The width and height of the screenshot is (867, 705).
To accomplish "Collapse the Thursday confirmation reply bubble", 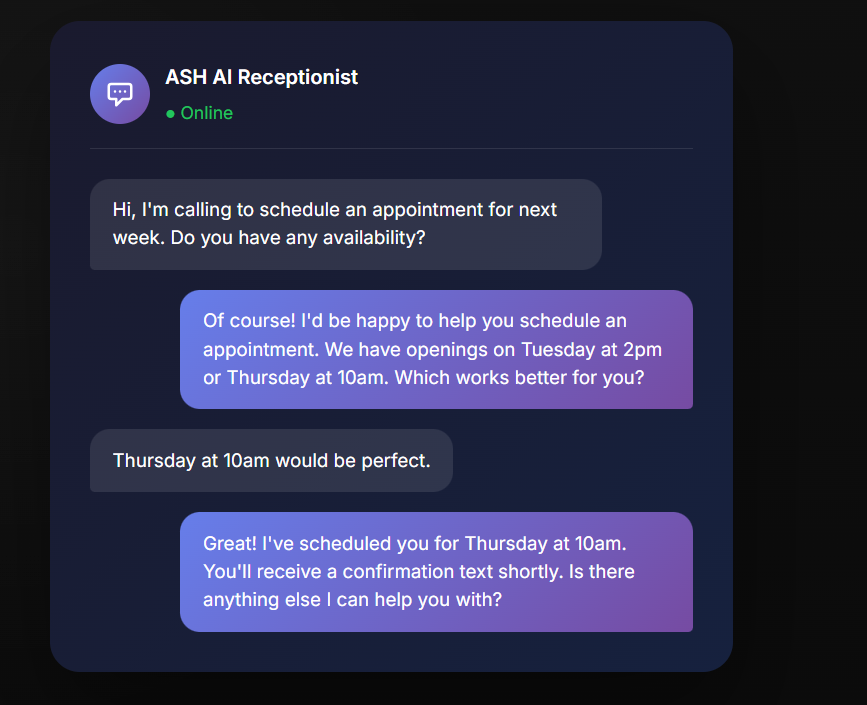I will 436,572.
